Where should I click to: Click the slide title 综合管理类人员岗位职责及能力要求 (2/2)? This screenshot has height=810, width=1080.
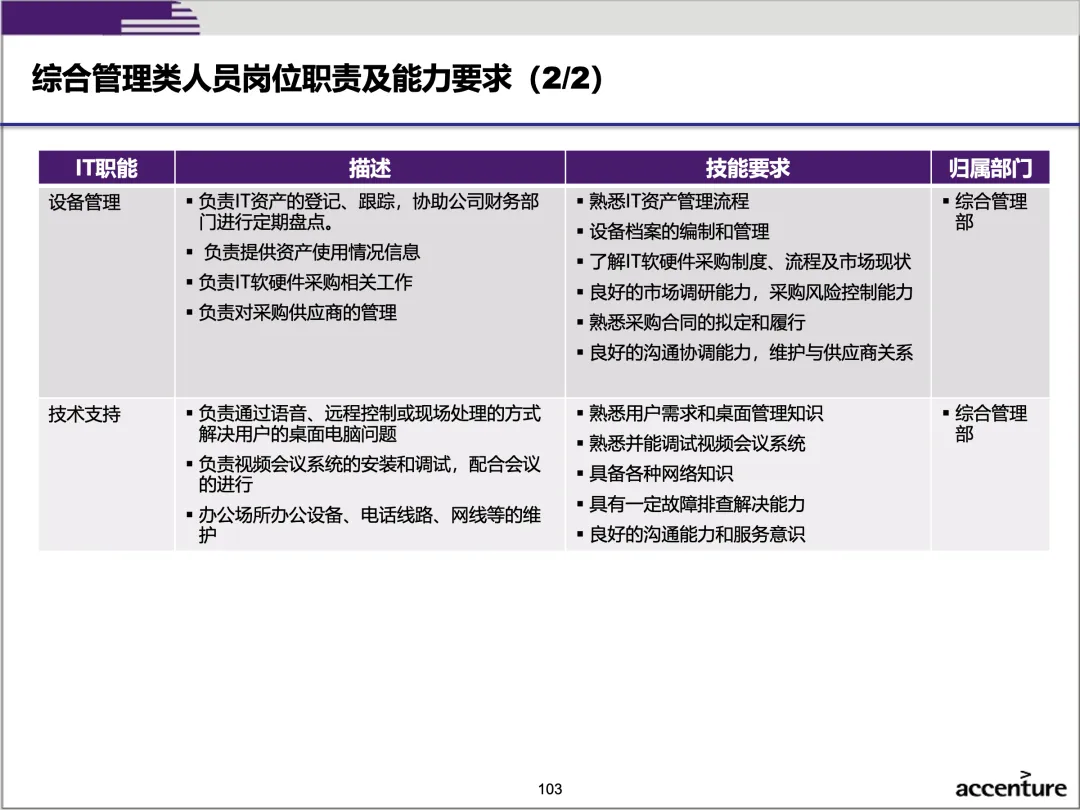pyautogui.click(x=318, y=78)
